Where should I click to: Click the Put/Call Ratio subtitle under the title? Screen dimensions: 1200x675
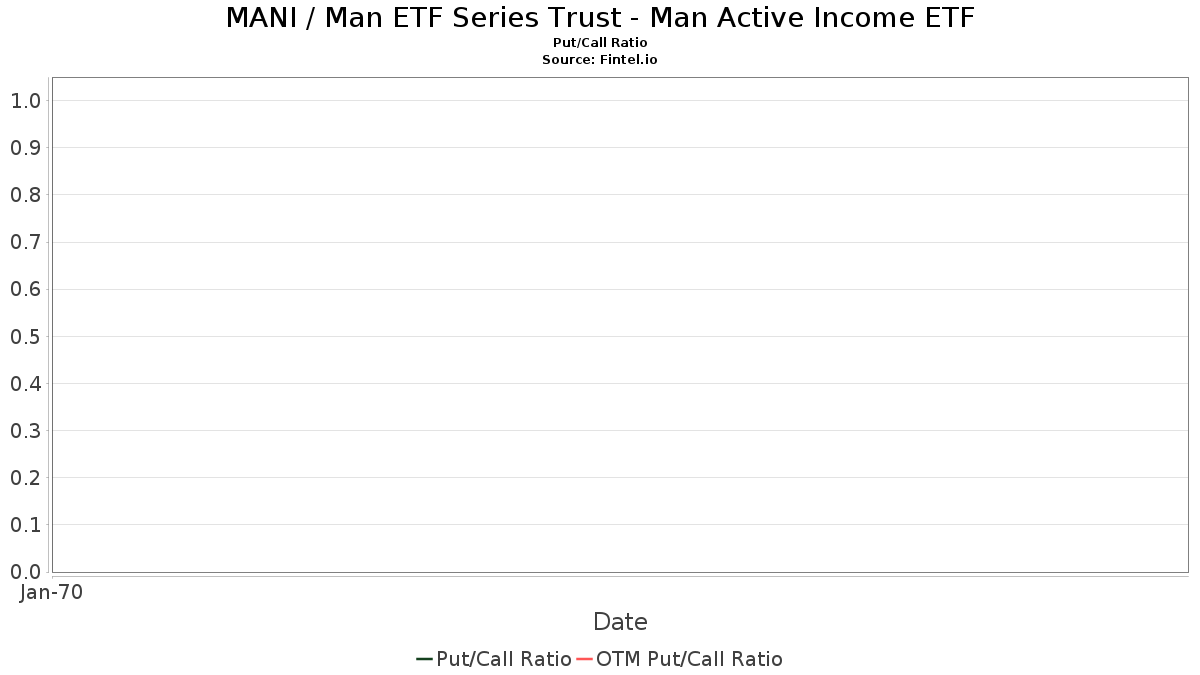pos(600,43)
